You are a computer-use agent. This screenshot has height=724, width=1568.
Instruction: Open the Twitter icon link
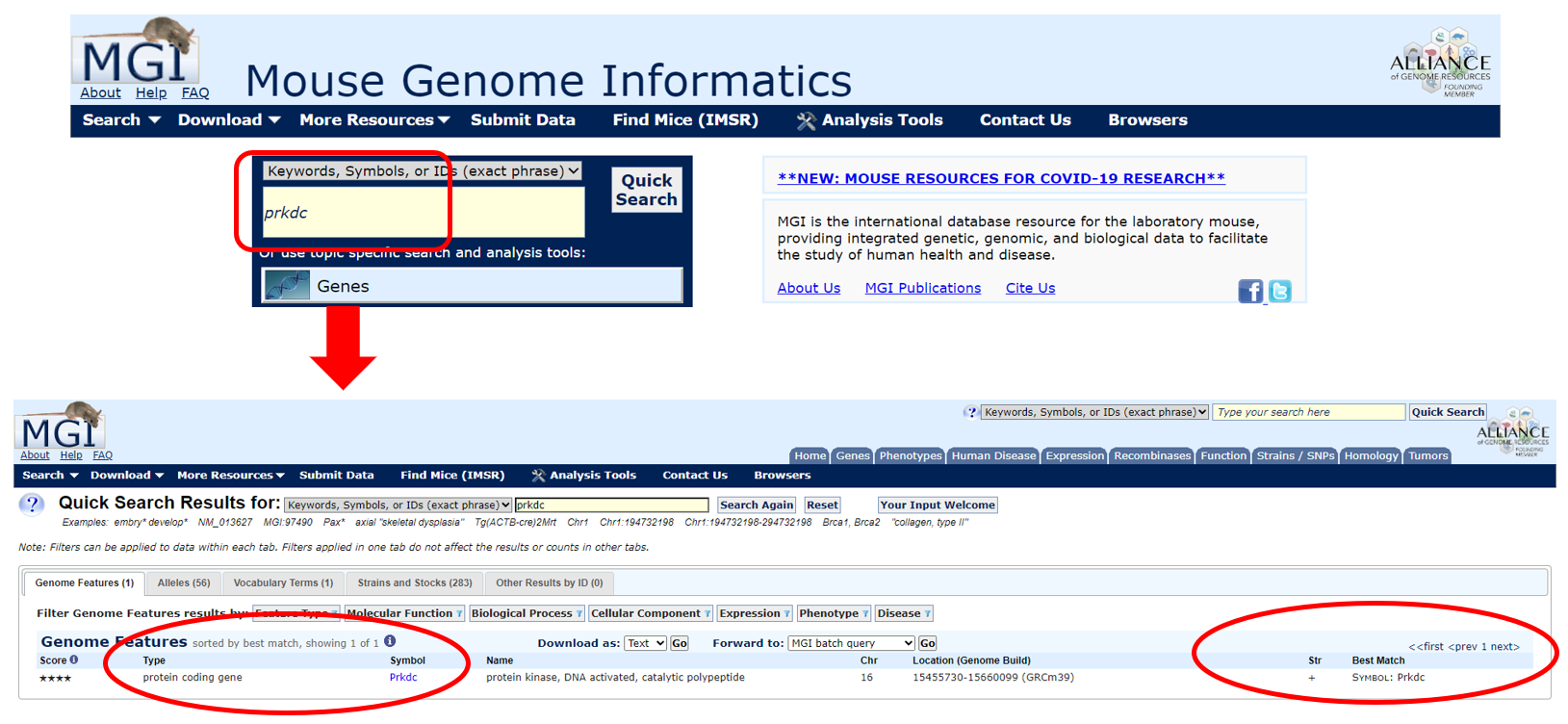[1279, 291]
